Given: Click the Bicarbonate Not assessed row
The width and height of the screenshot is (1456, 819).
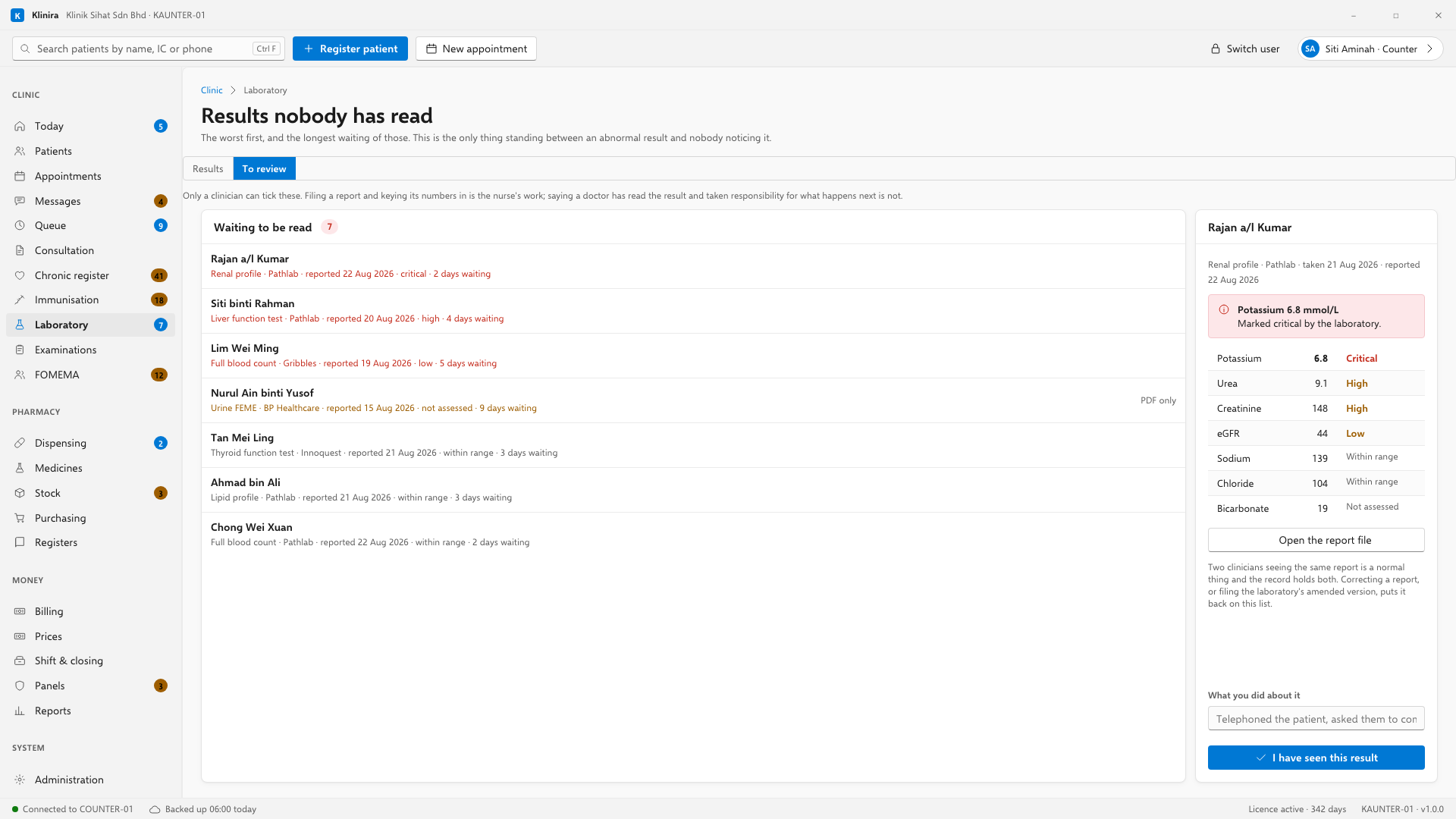Looking at the screenshot, I should [x=1316, y=508].
